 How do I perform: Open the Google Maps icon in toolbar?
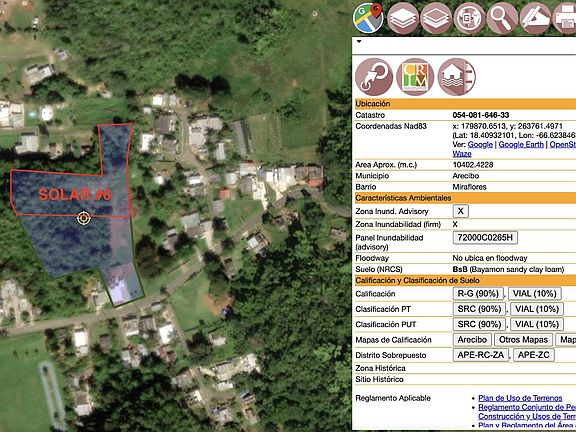(368, 18)
